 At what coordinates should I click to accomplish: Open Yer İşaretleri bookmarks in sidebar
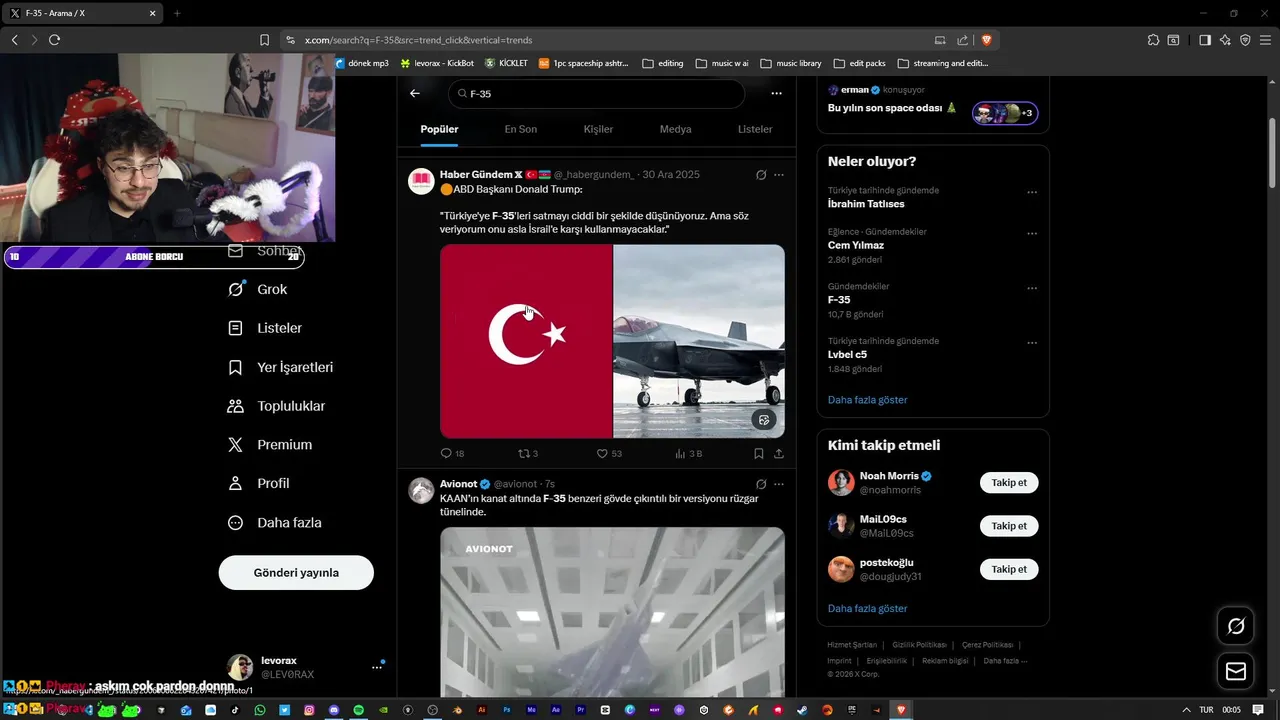pyautogui.click(x=281, y=367)
